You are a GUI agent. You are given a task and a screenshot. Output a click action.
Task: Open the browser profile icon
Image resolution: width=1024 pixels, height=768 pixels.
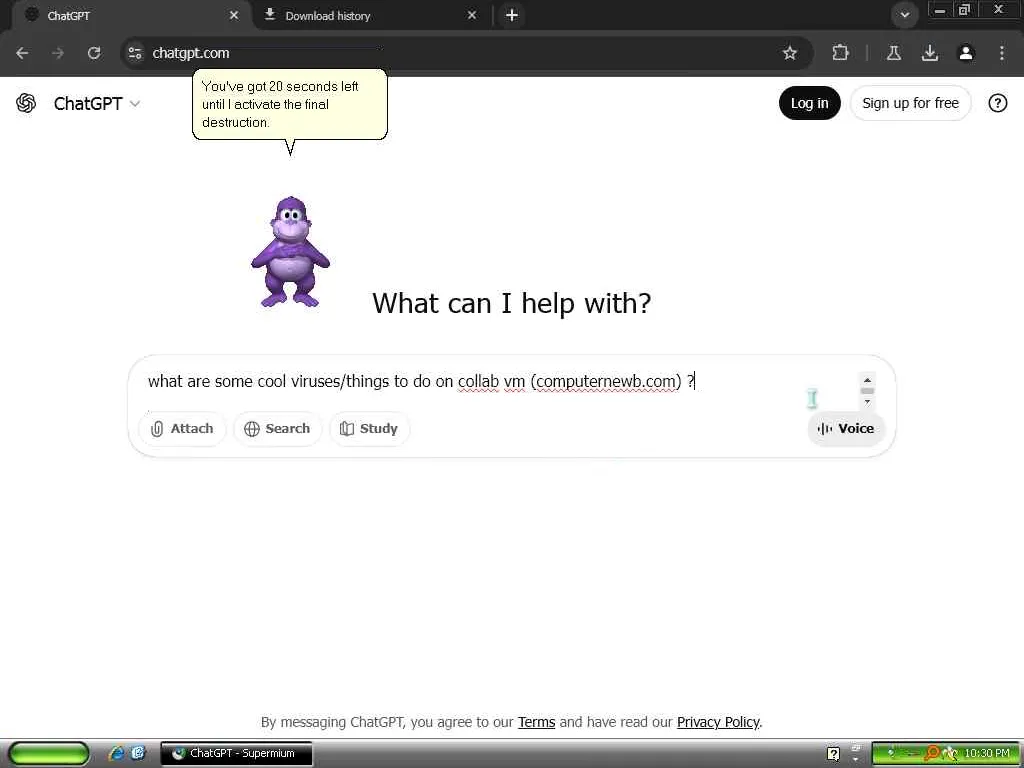point(966,53)
